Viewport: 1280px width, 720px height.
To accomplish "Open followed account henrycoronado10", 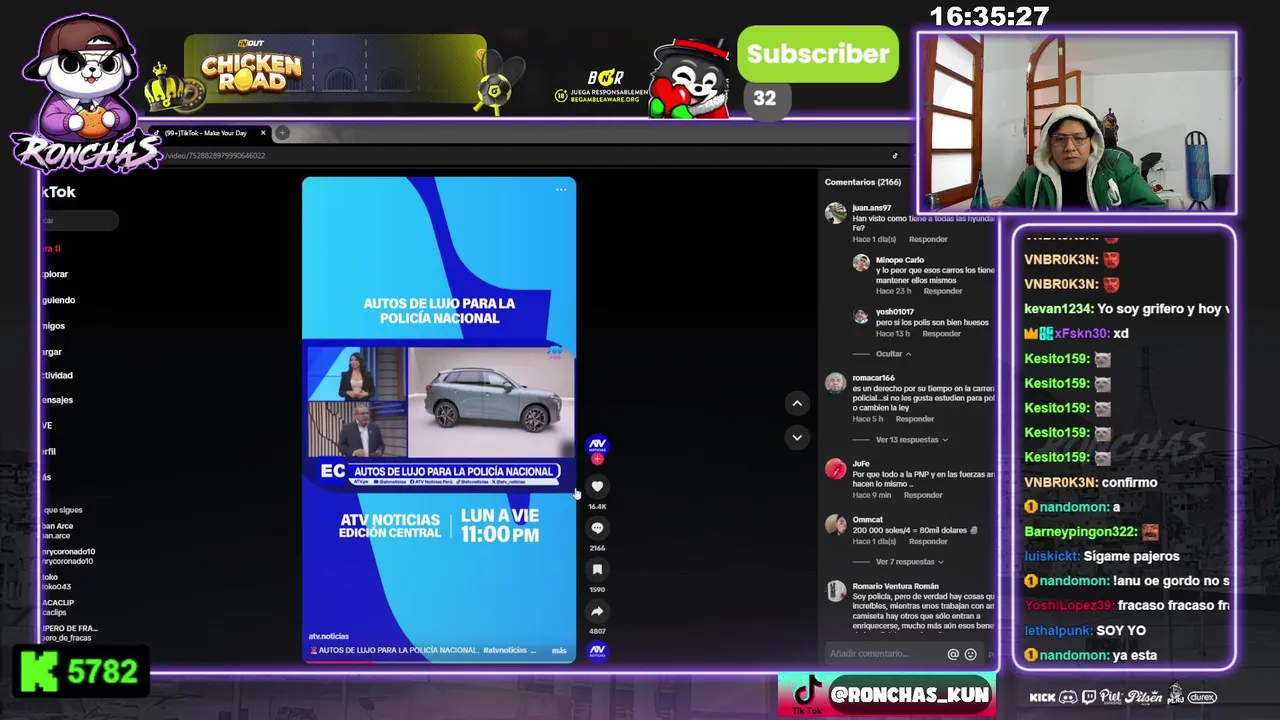I will pos(68,556).
